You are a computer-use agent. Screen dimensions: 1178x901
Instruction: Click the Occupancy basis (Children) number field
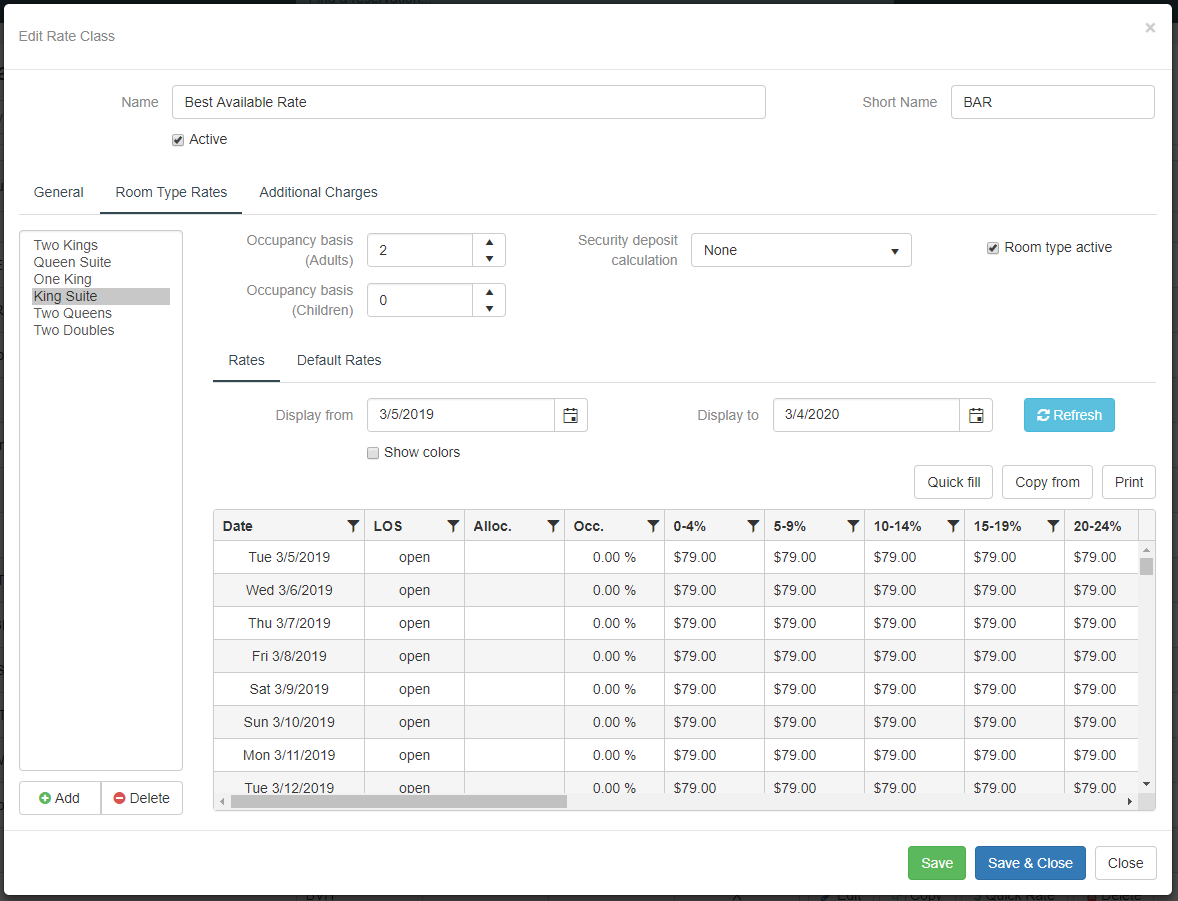click(x=420, y=300)
